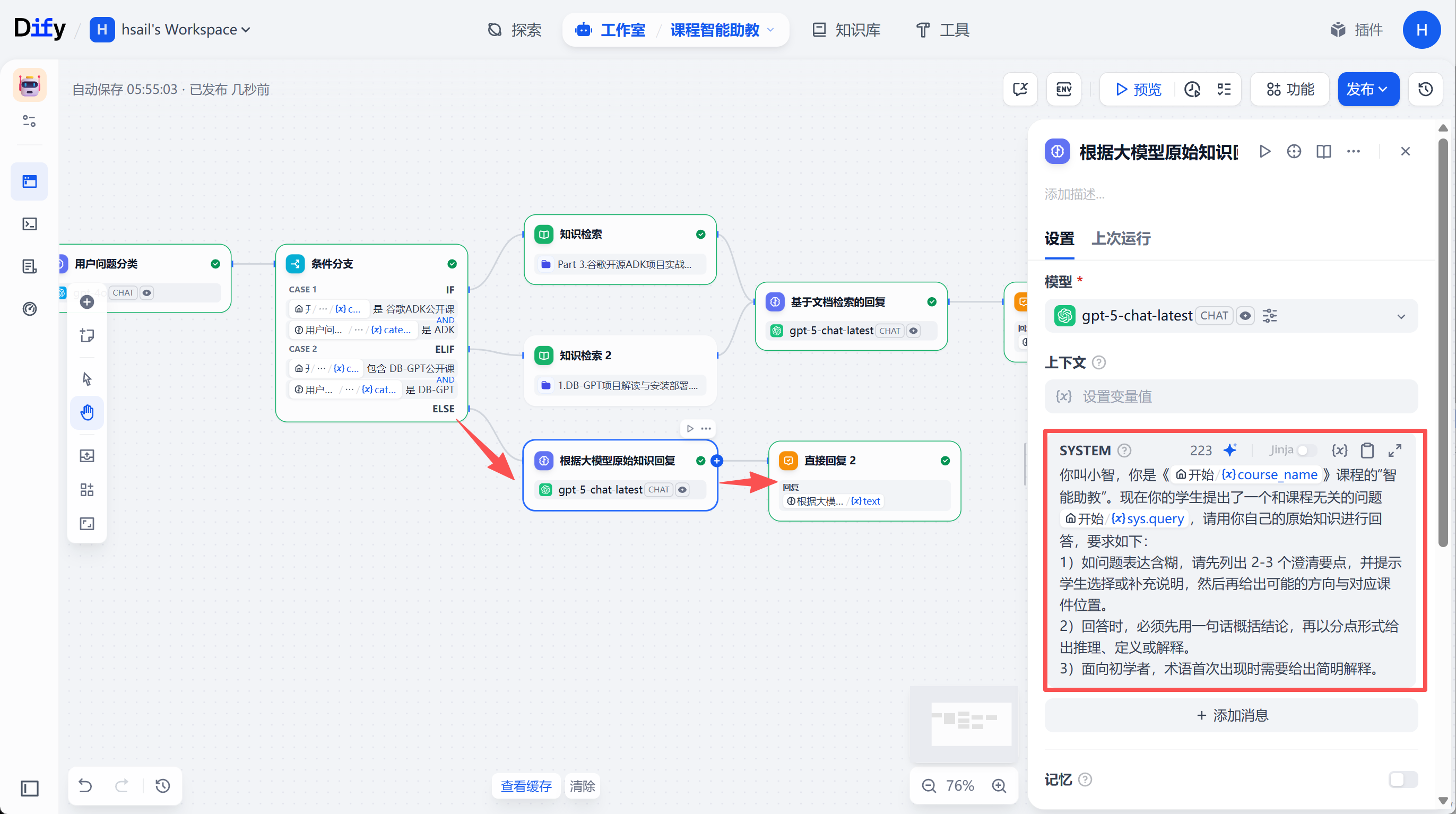The image size is (1456, 814).
Task: Toggle the Jinja switch
Action: click(x=1307, y=450)
